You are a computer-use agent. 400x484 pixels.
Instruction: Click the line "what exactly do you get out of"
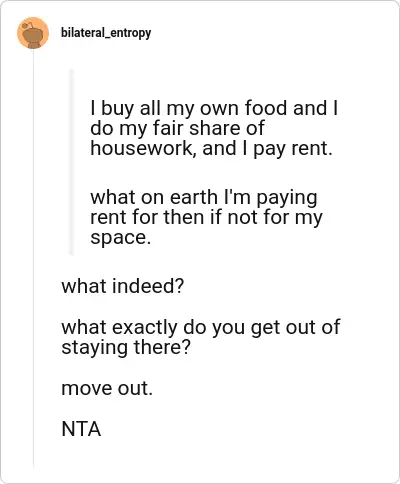pos(201,327)
